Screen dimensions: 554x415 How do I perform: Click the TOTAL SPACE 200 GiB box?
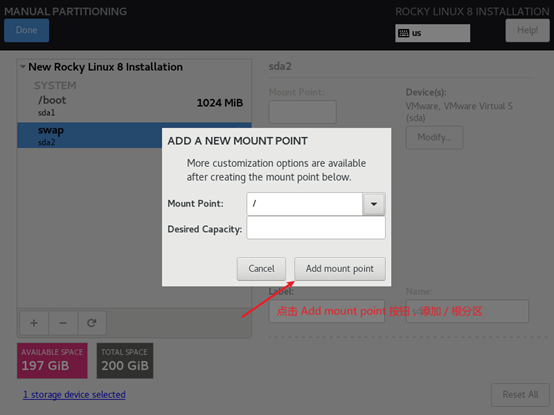(x=125, y=361)
